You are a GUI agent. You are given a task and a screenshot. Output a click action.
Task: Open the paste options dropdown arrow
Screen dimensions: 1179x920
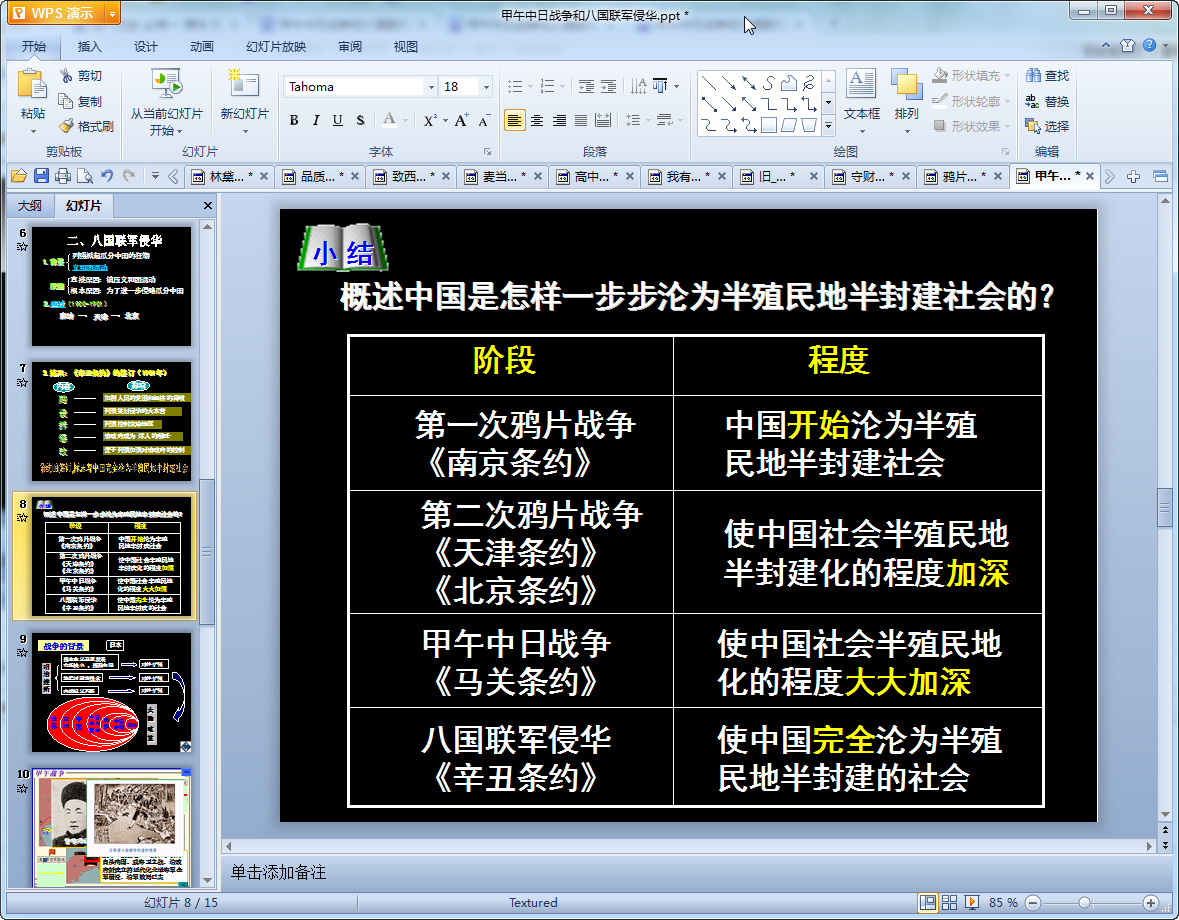coord(33,132)
